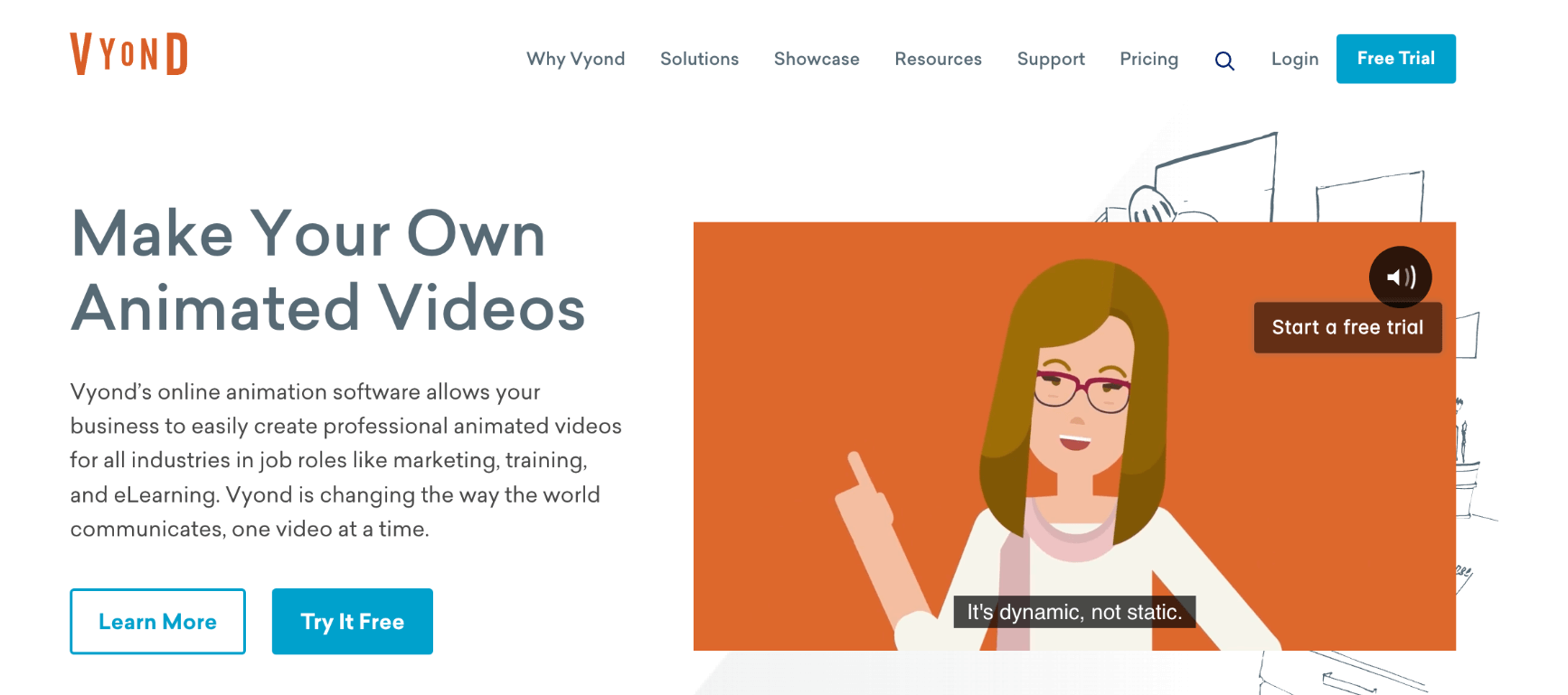Click the Learn More button

(x=157, y=621)
